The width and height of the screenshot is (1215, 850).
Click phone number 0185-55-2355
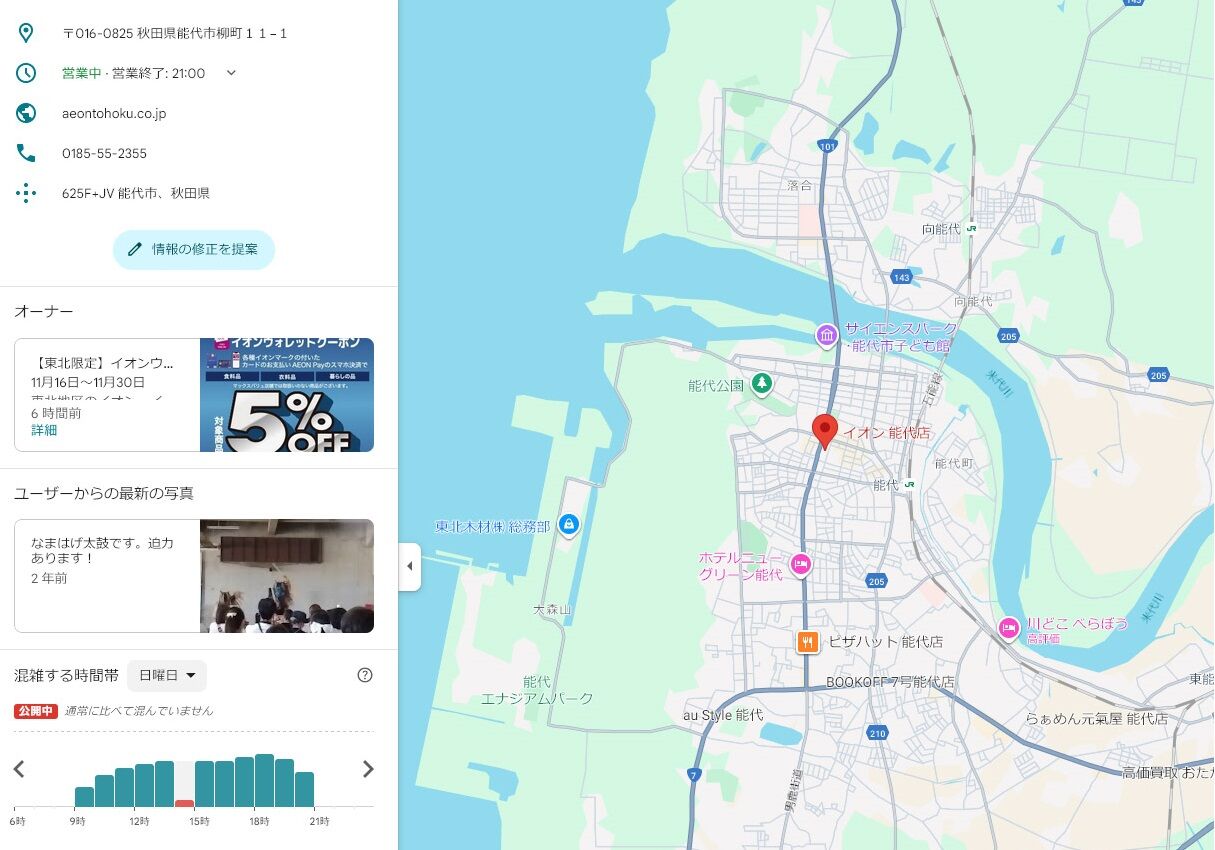[x=104, y=153]
